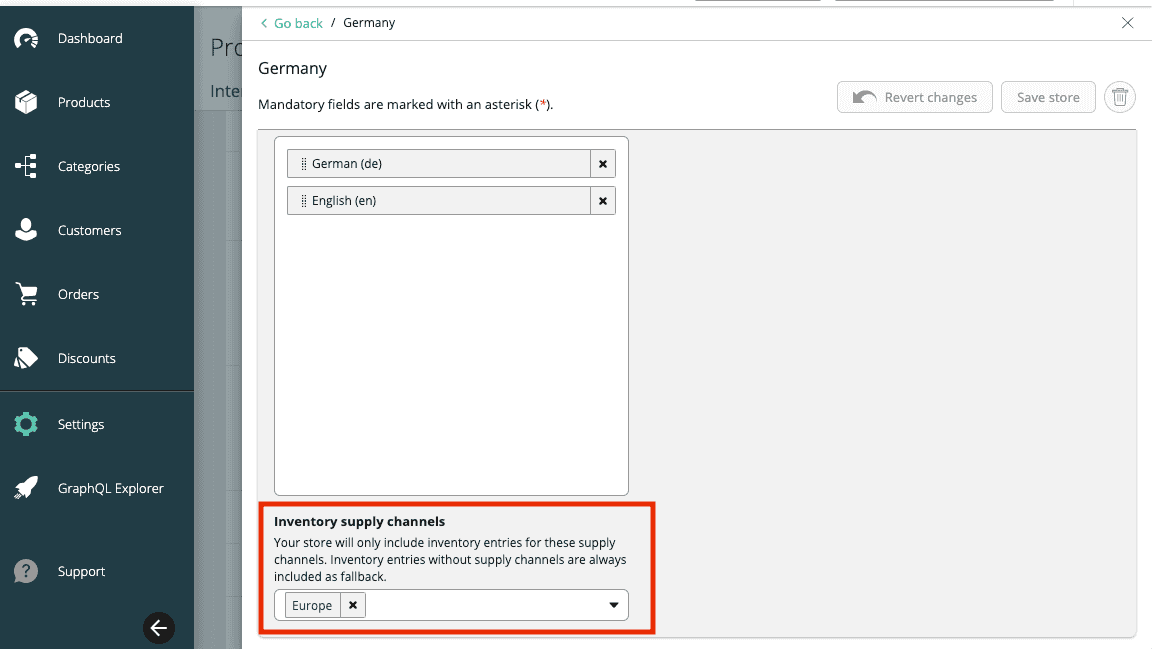Click the Support question mark icon
Viewport: 1152px width, 649px height.
pyautogui.click(x=26, y=571)
